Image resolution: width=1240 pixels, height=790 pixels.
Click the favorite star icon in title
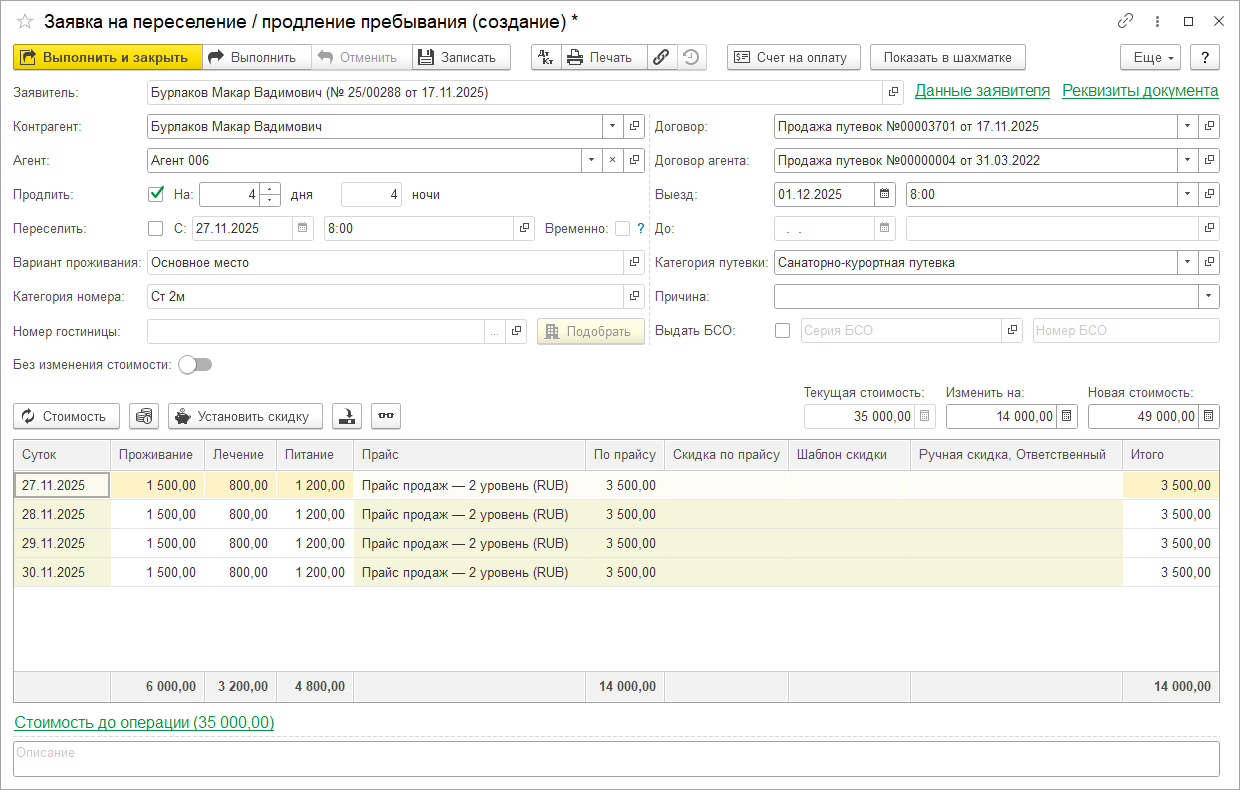click(25, 21)
